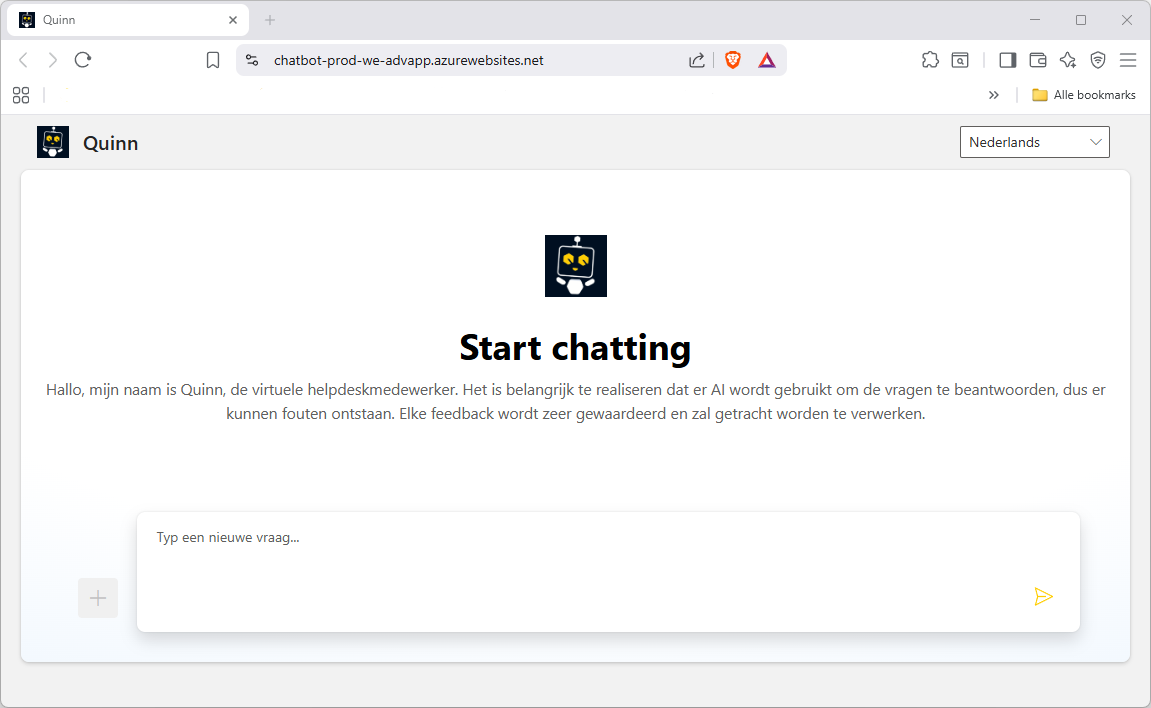Open a new tab with plus button
This screenshot has width=1151, height=708.
click(270, 20)
